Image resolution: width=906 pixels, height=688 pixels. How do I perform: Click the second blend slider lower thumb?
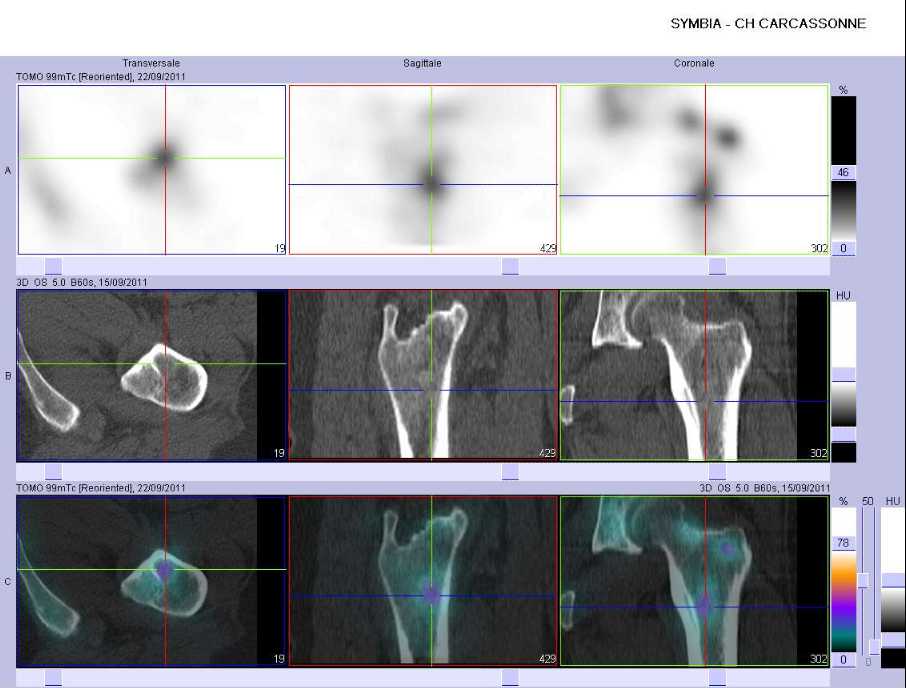(x=874, y=647)
